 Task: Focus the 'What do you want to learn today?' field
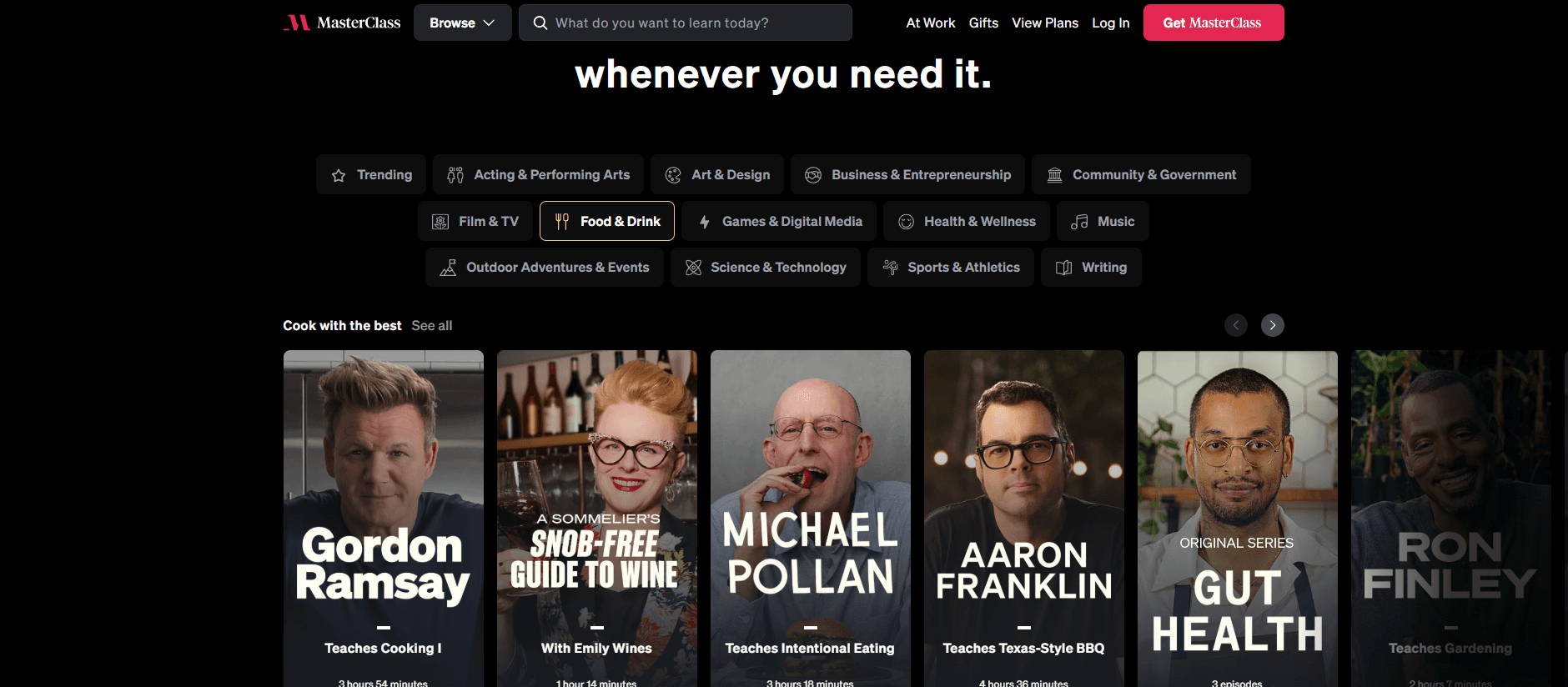coord(686,23)
